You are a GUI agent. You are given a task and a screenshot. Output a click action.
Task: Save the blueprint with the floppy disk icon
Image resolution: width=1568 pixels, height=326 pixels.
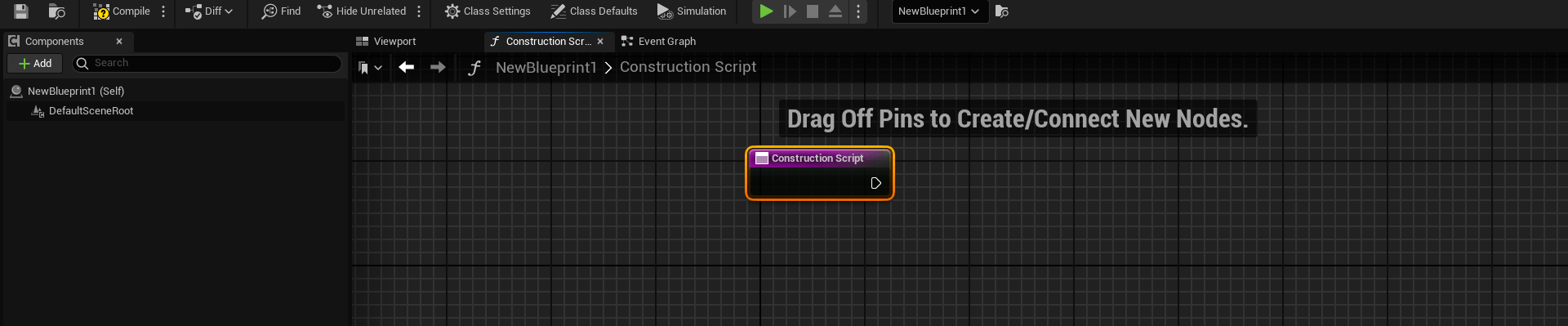(21, 11)
